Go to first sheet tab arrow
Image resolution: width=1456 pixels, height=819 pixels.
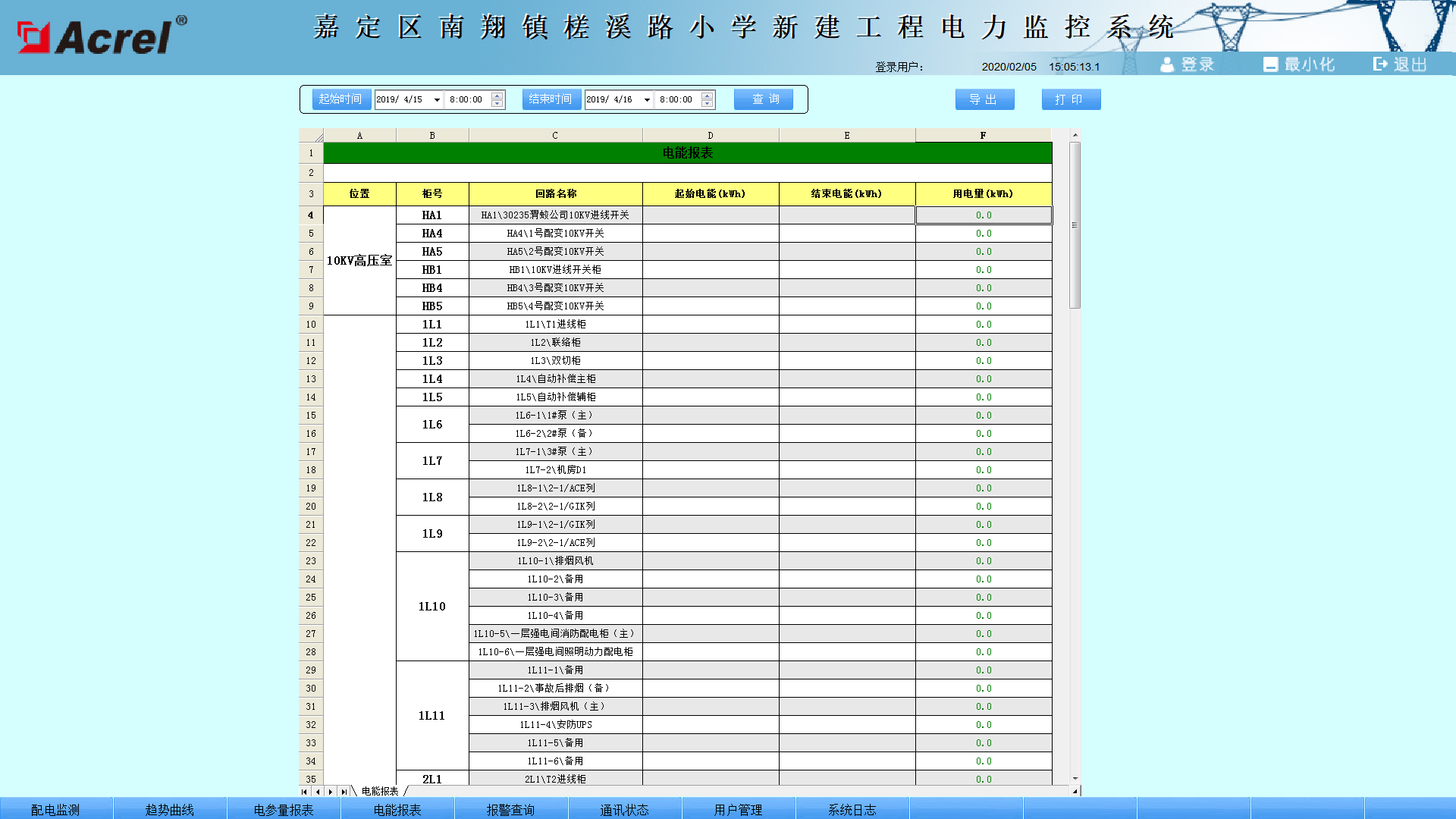tap(305, 792)
